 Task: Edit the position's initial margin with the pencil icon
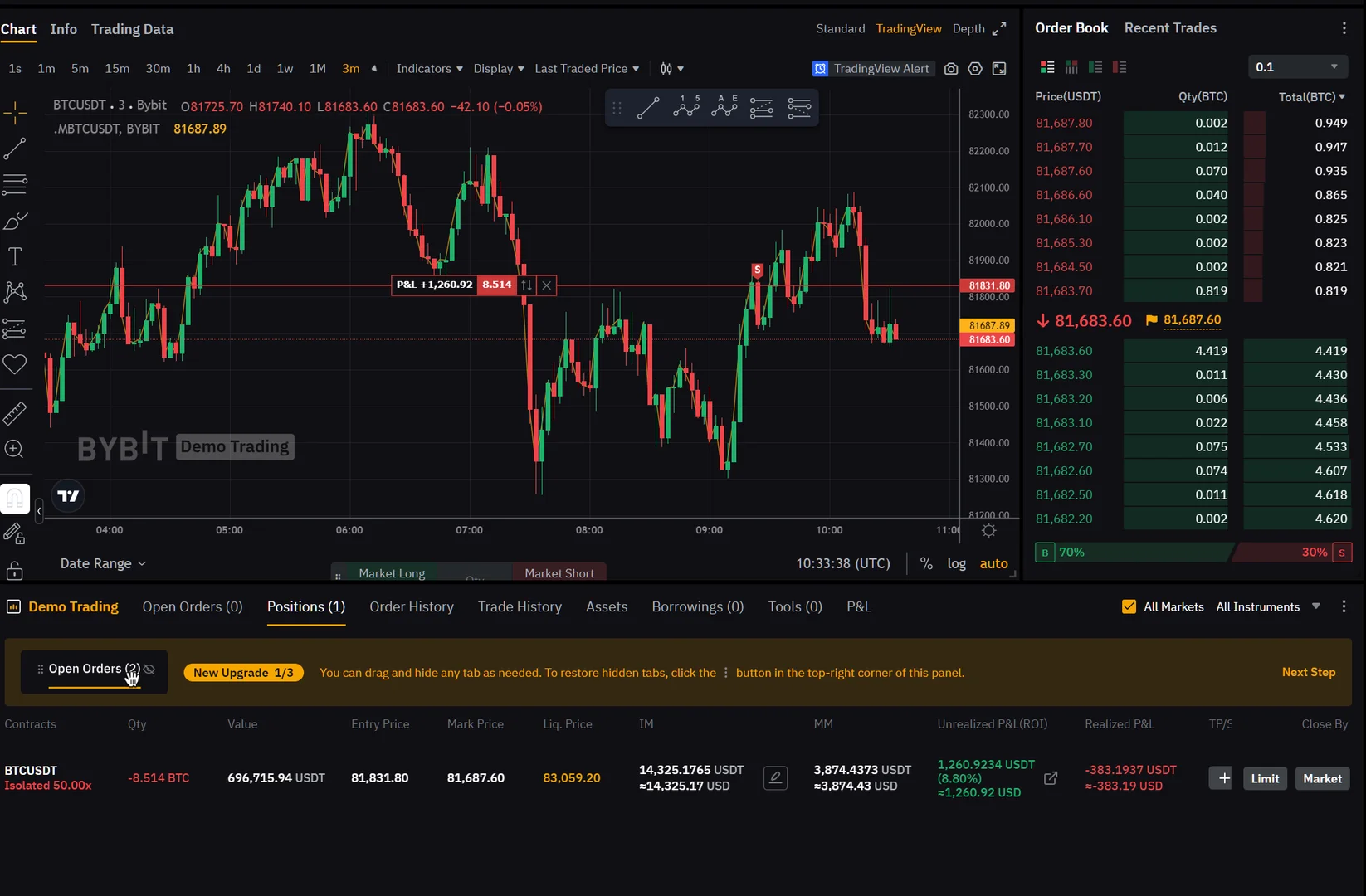775,778
